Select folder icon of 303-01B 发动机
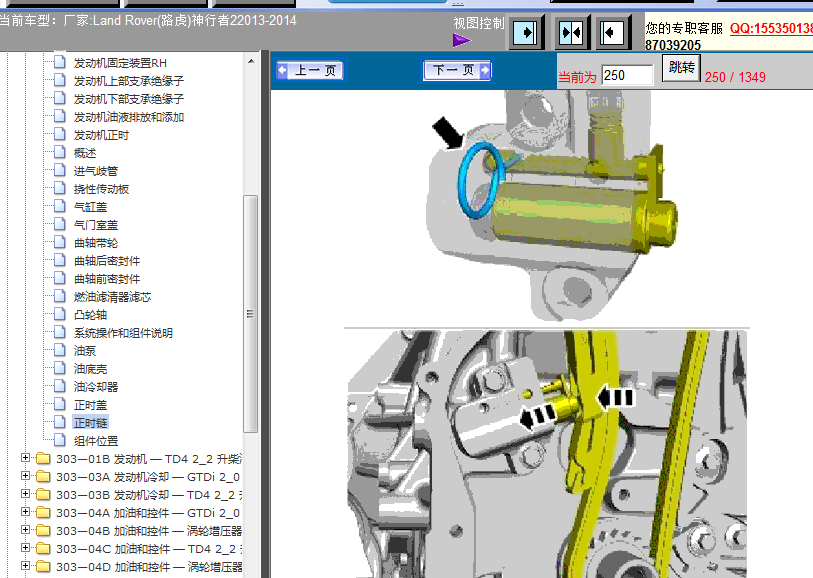The height and width of the screenshot is (578, 813). pos(43,459)
